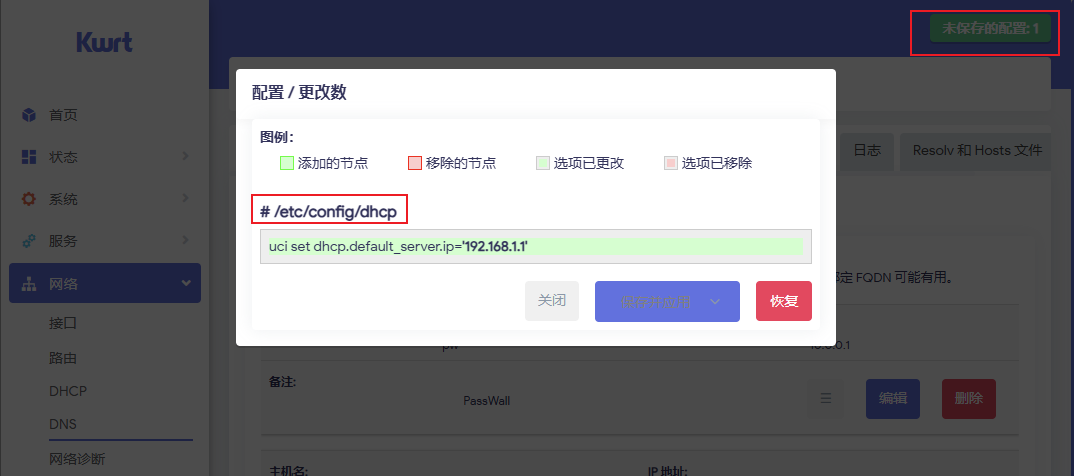This screenshot has width=1074, height=476.
Task: Open the 路由 submenu item
Action: 63,358
